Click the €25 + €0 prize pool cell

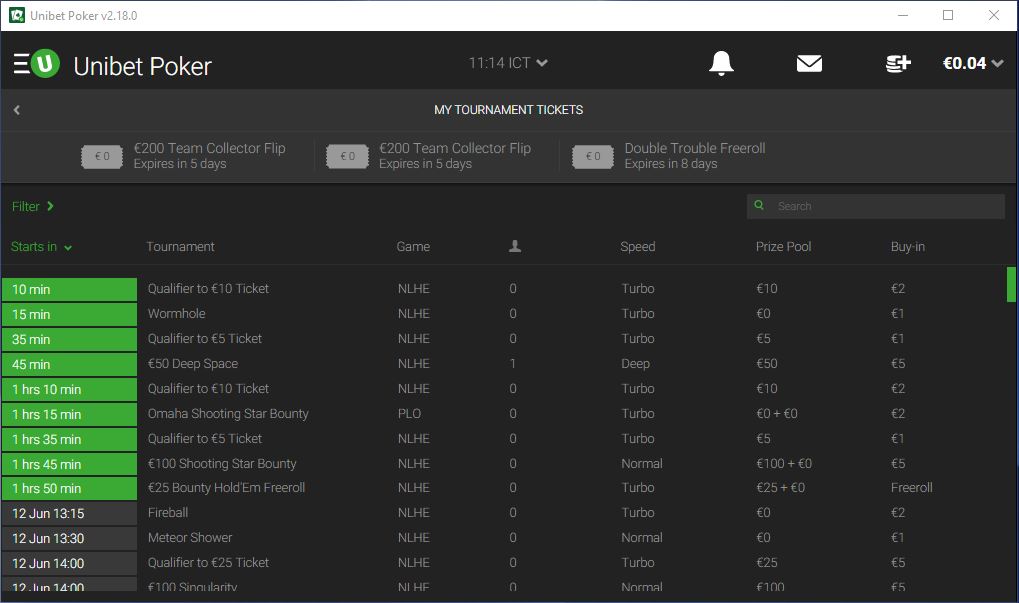pos(780,488)
